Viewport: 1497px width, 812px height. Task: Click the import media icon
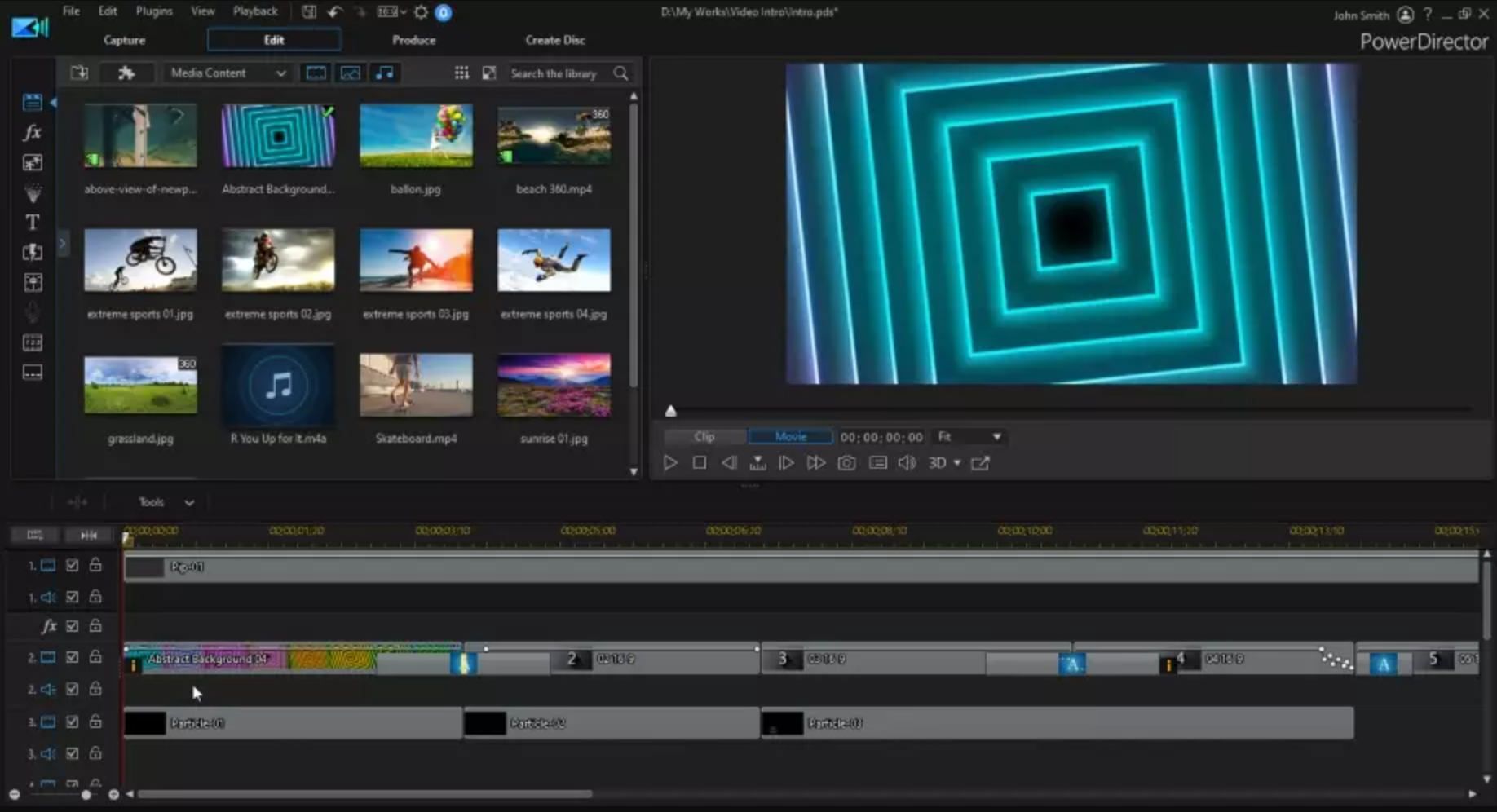[79, 73]
